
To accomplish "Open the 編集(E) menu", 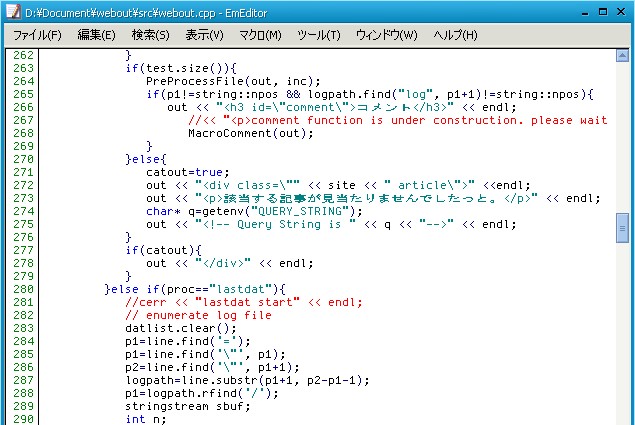I will pyautogui.click(x=97, y=35).
